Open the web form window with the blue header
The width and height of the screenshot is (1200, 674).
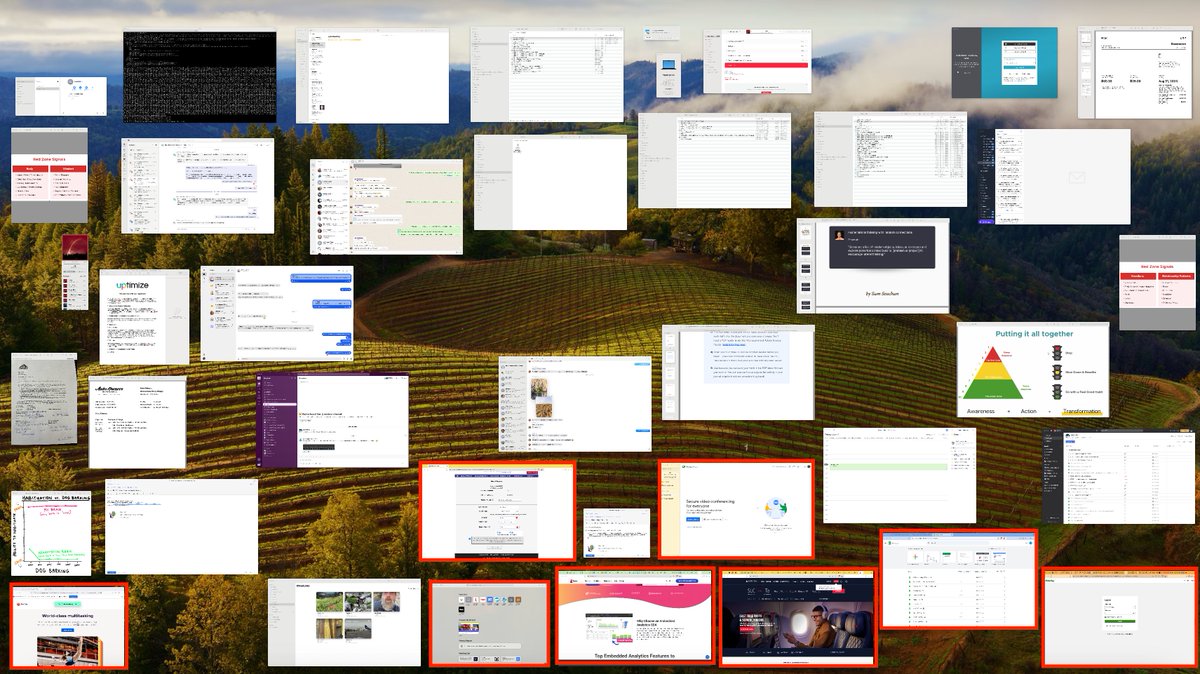pos(497,511)
